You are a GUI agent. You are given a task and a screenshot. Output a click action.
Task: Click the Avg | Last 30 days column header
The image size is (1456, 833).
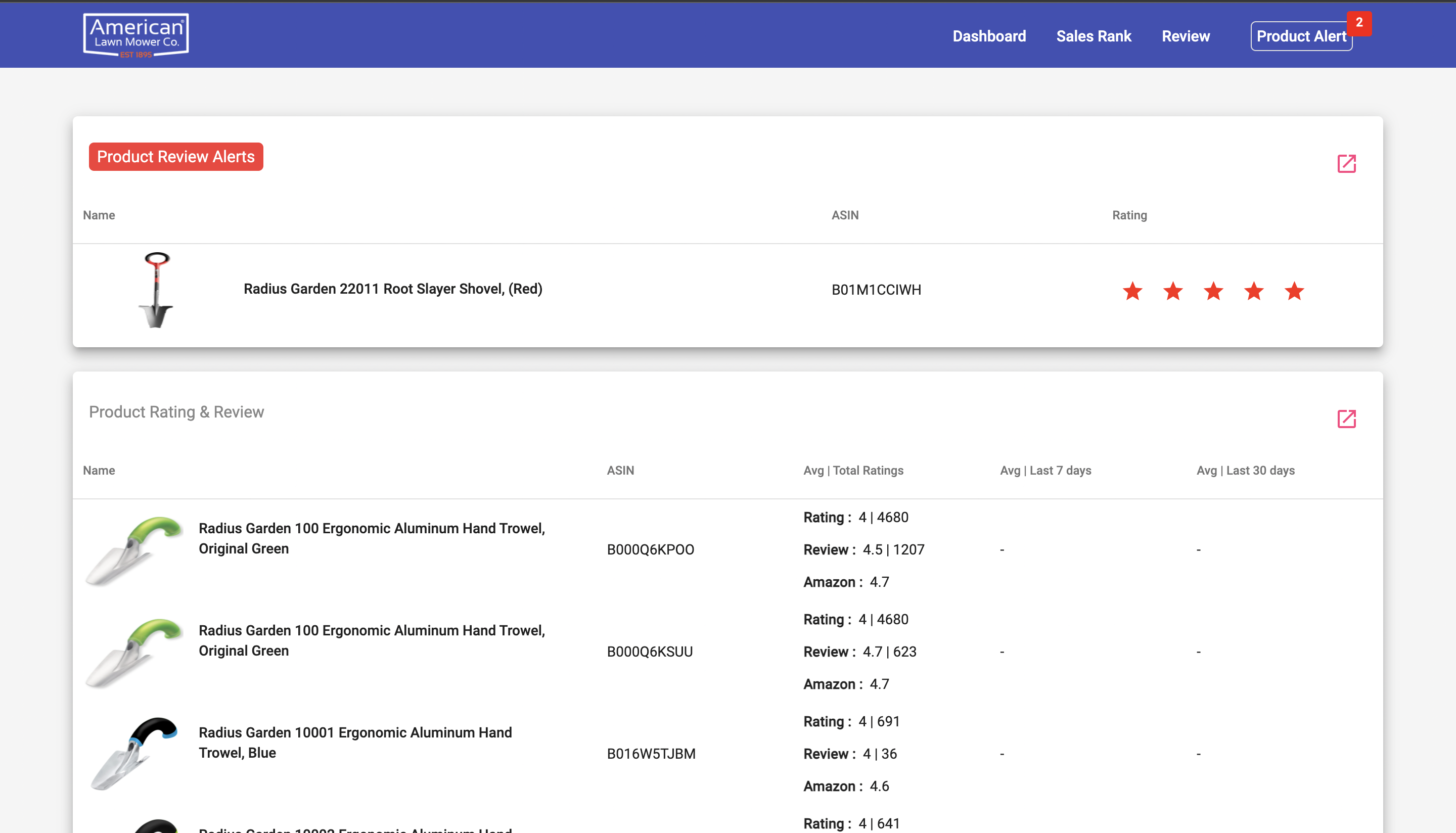click(1246, 470)
